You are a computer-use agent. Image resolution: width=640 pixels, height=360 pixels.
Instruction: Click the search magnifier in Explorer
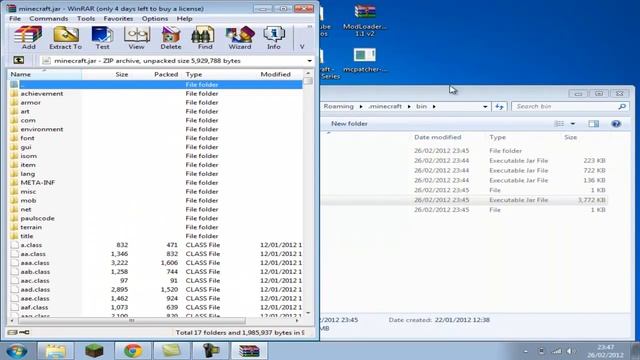click(x=622, y=107)
